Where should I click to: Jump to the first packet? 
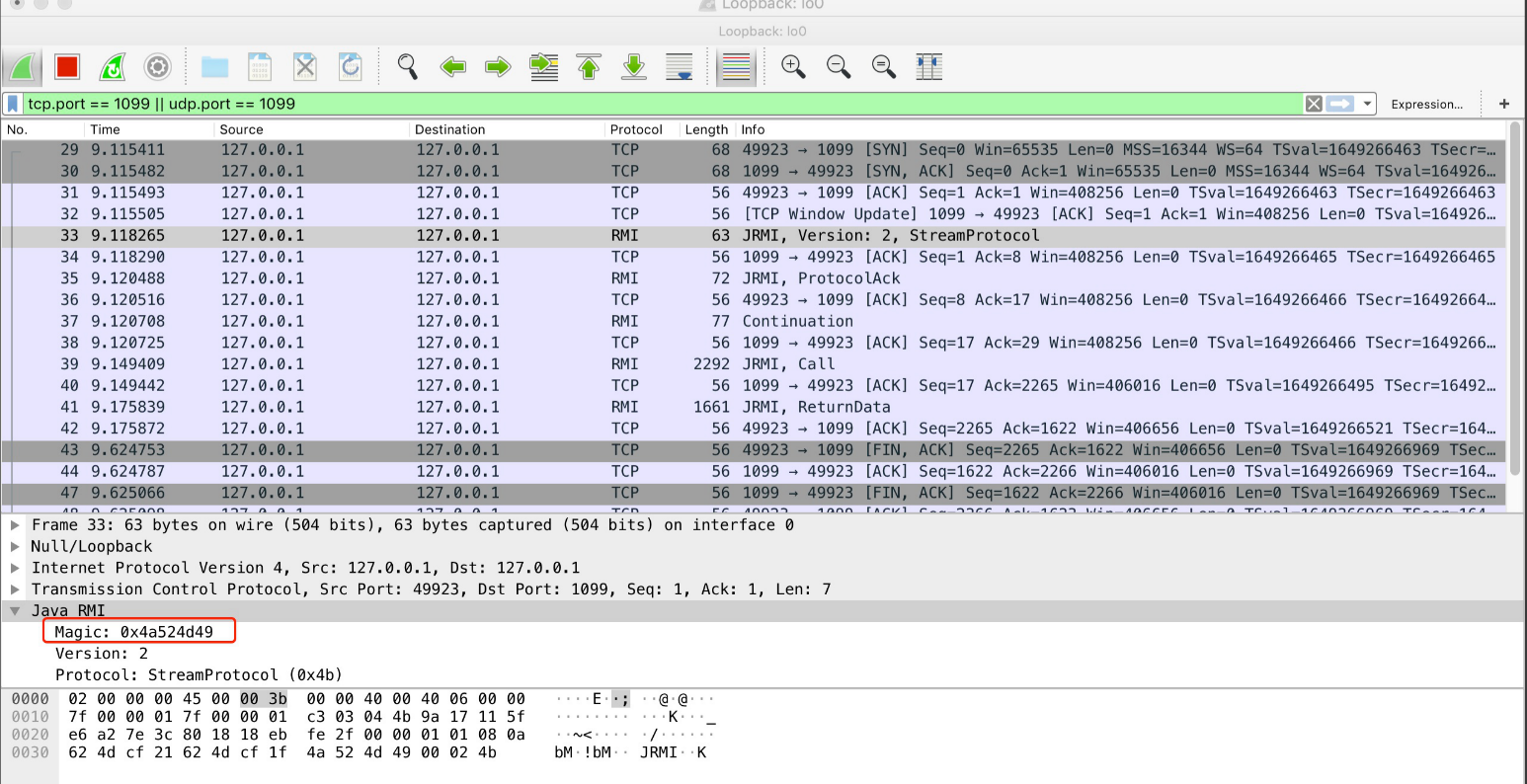589,67
